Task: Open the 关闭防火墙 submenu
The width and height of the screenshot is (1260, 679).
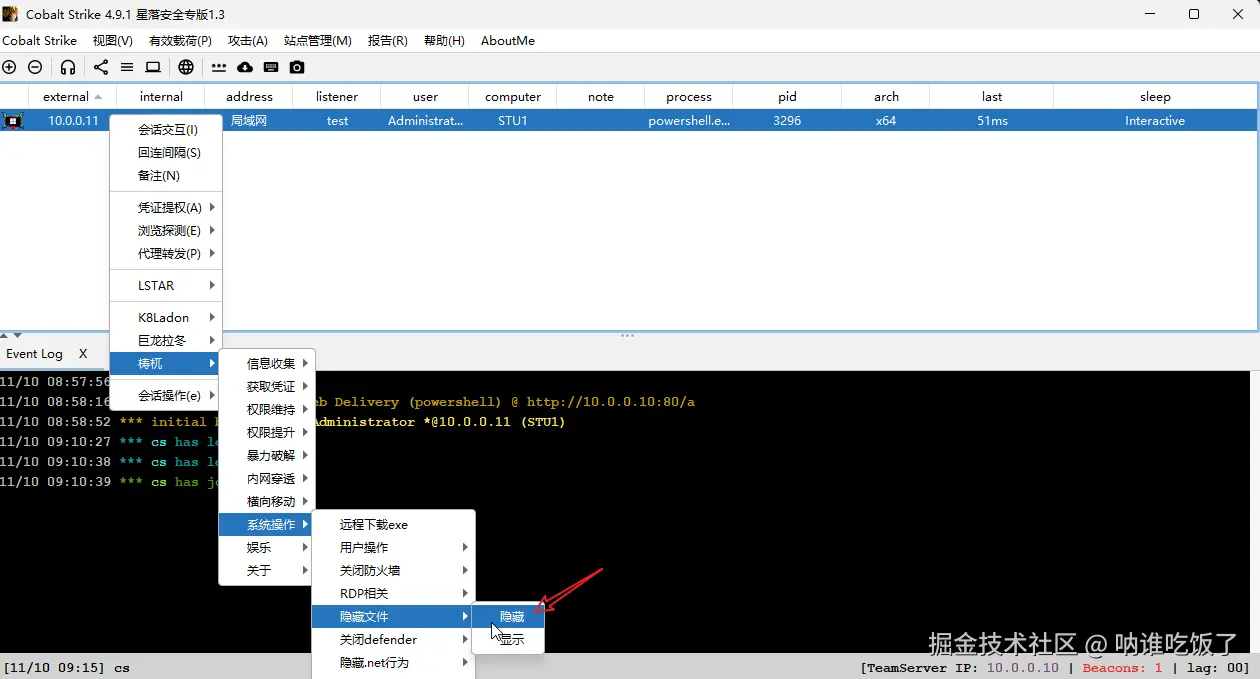Action: pyautogui.click(x=393, y=571)
